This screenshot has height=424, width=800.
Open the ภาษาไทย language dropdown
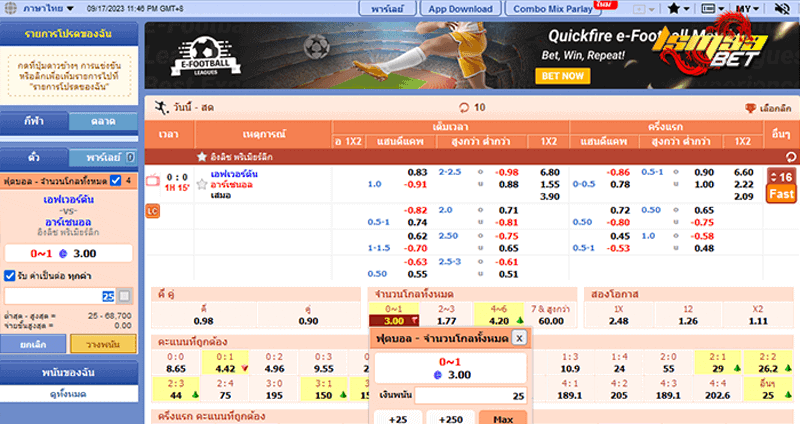coord(48,8)
